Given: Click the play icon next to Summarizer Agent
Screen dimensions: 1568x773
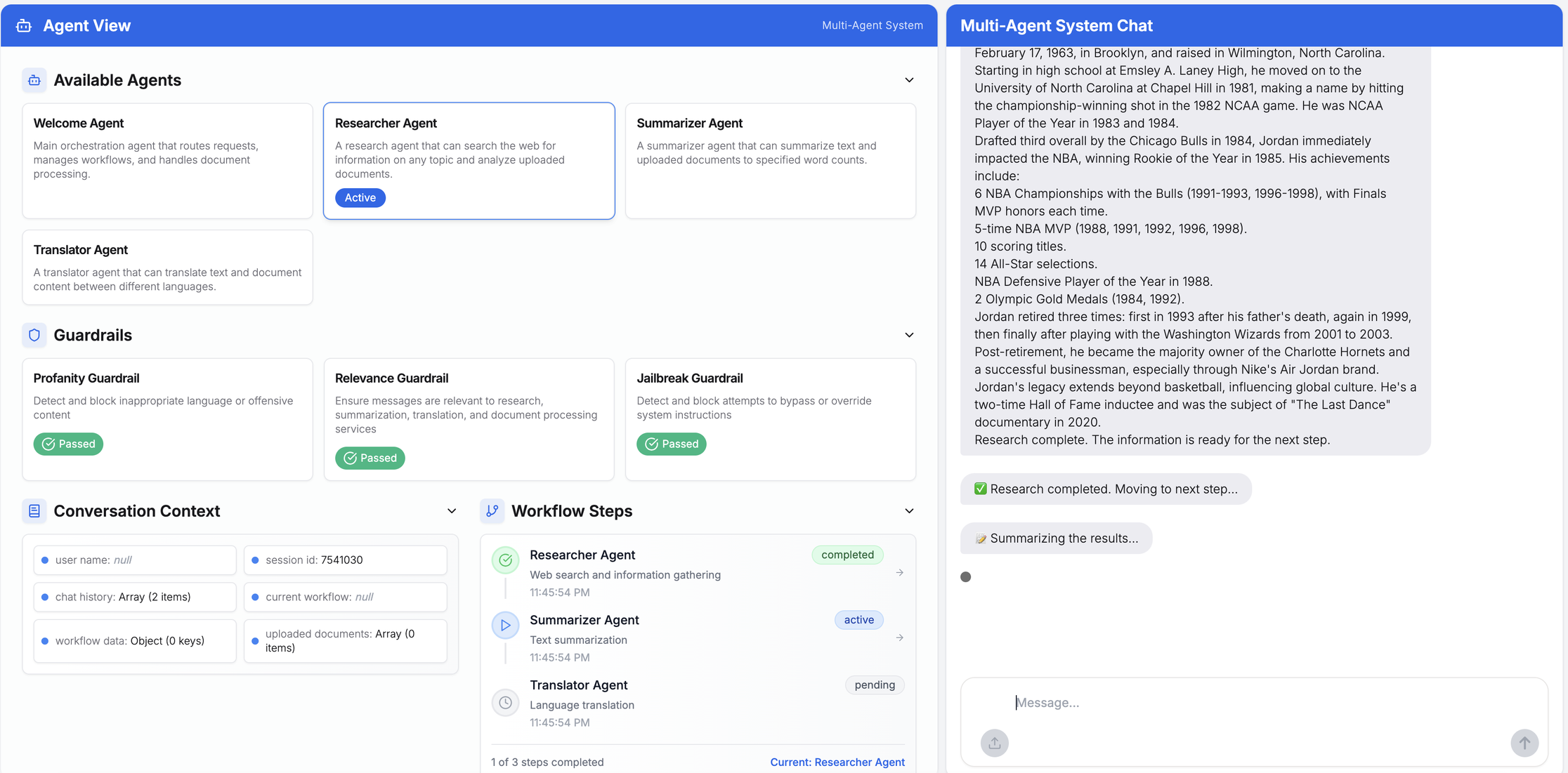Looking at the screenshot, I should coord(505,625).
